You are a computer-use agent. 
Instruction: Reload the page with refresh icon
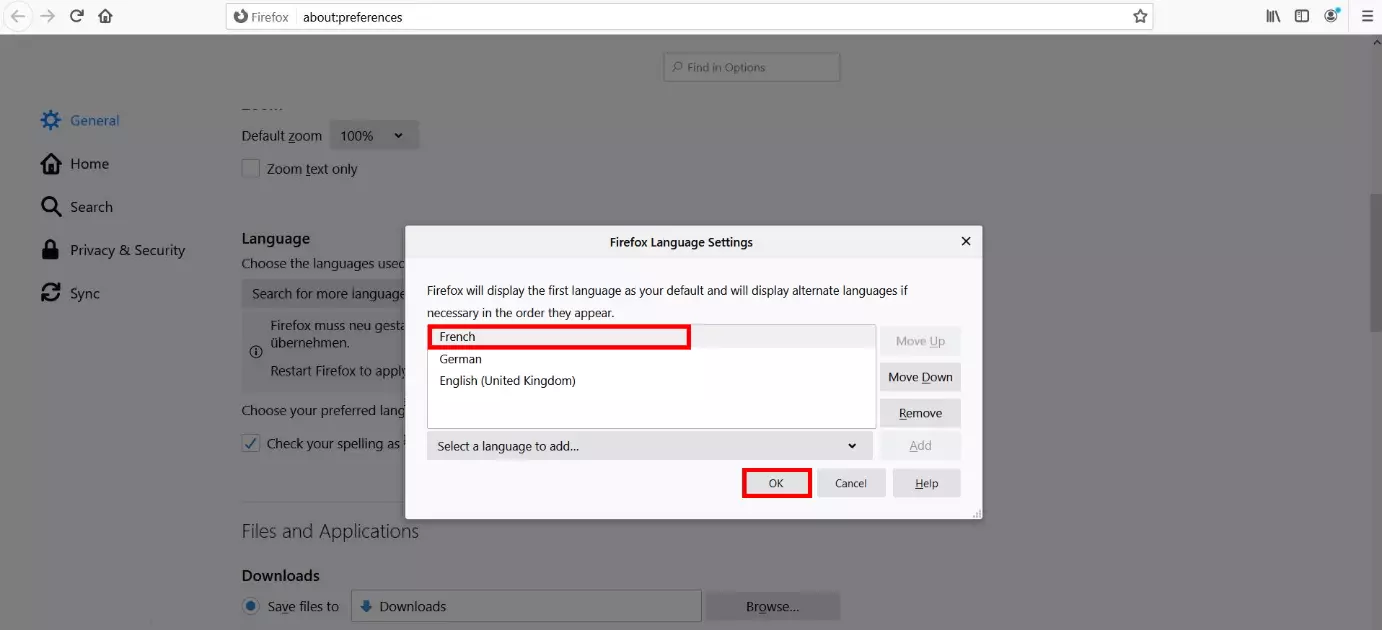tap(77, 16)
